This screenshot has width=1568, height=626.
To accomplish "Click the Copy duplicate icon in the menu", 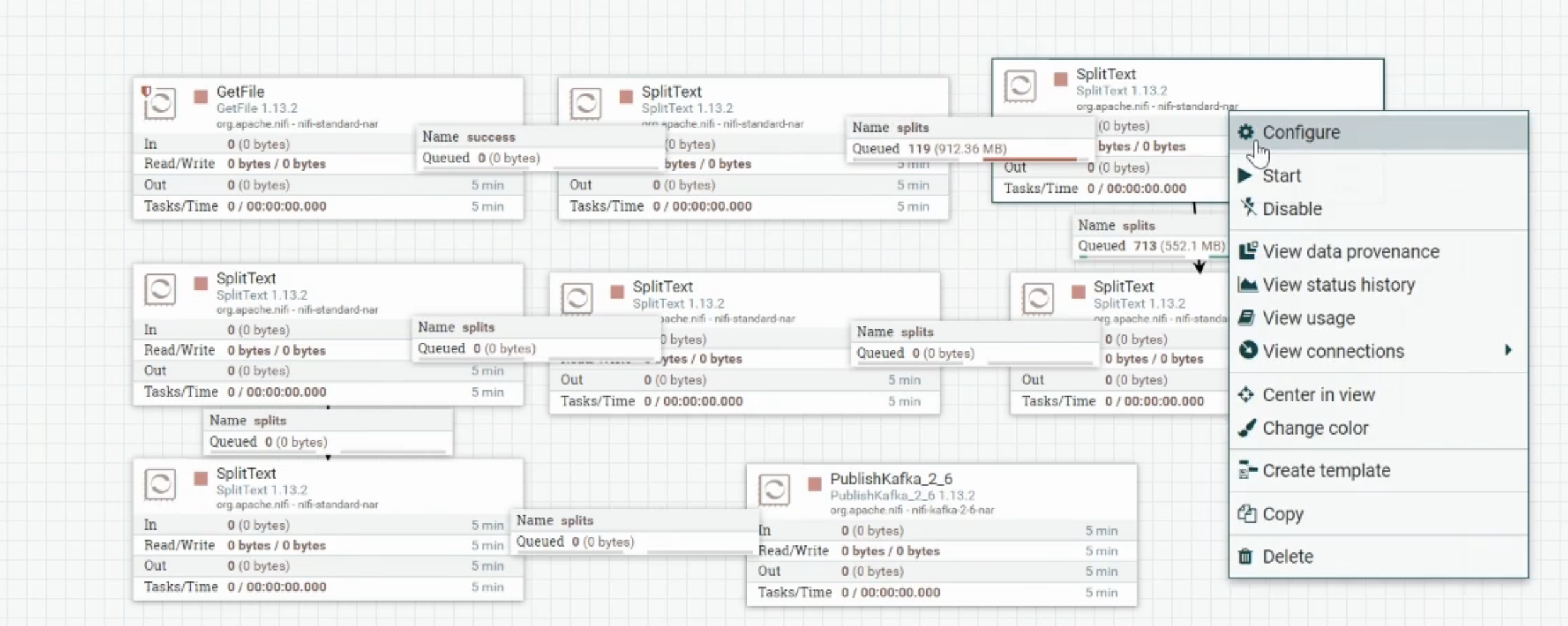I will (1246, 513).
